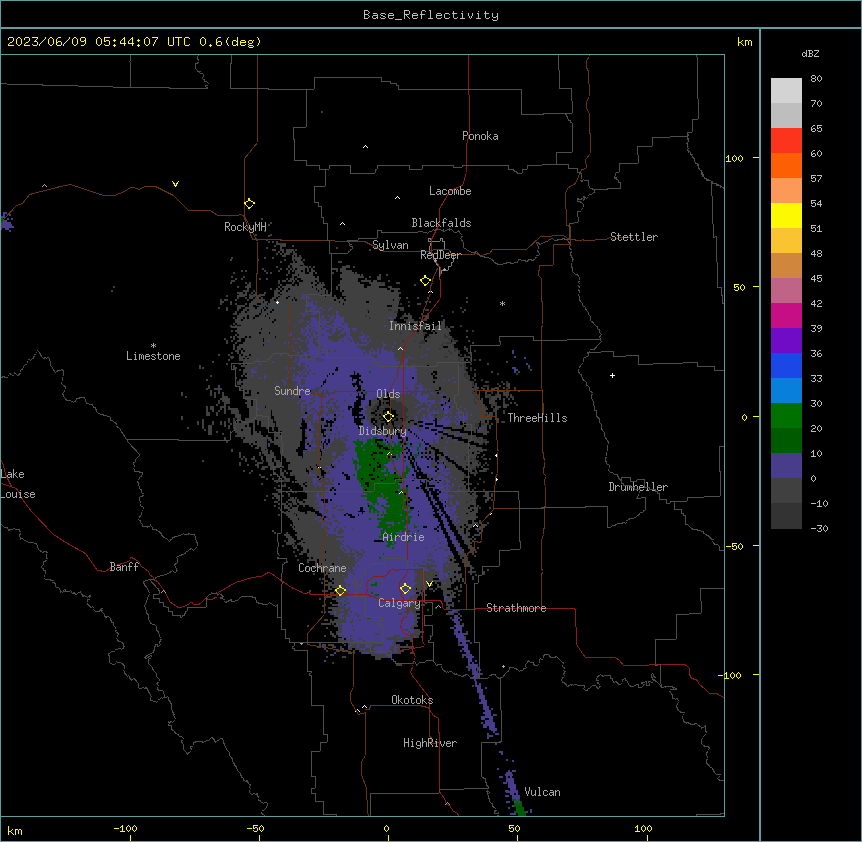Click the white asterisk east of Innisfail
Screen dimensions: 862x842
pyautogui.click(x=502, y=304)
